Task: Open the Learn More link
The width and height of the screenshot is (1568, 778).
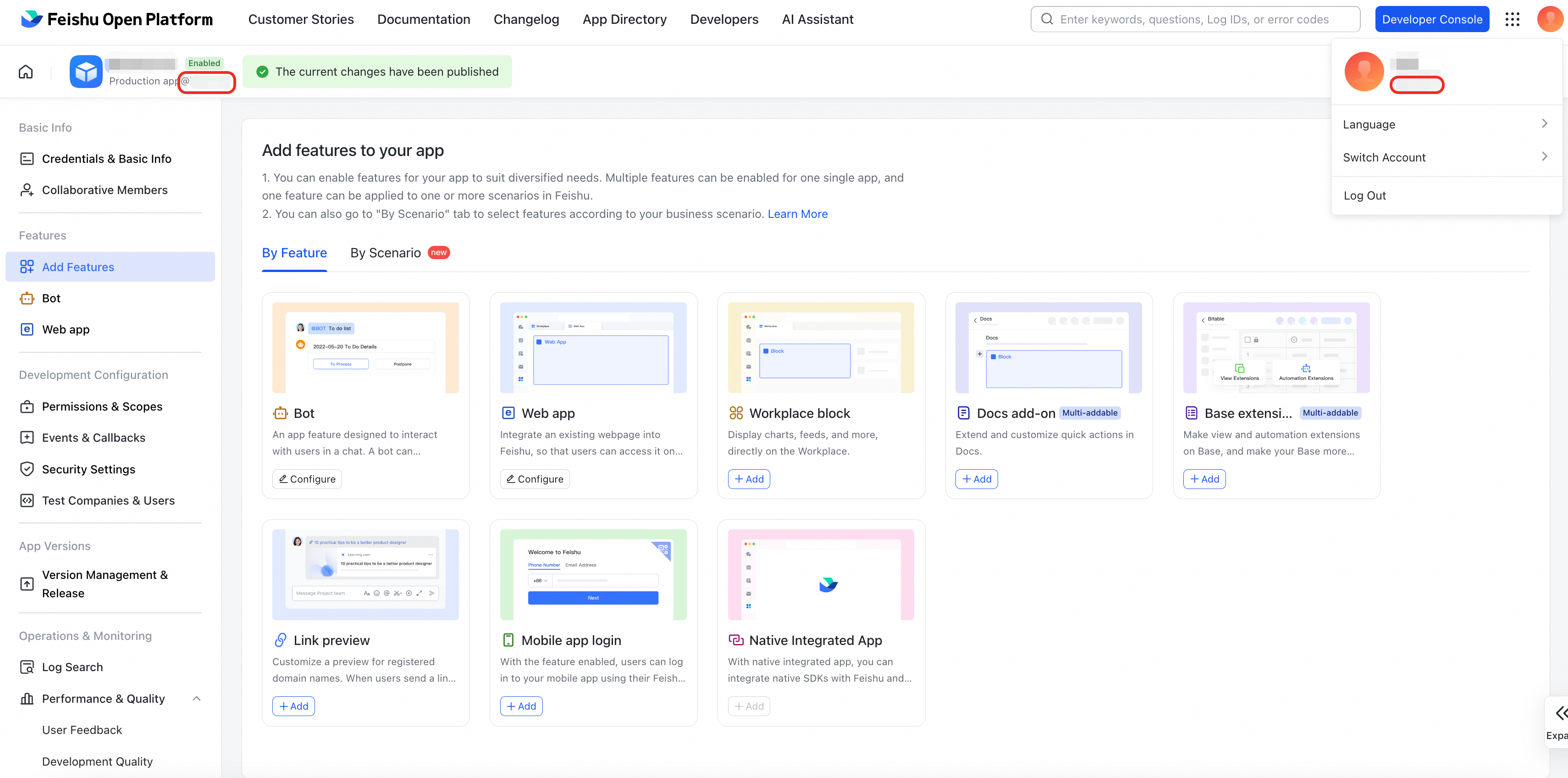Action: (x=797, y=214)
